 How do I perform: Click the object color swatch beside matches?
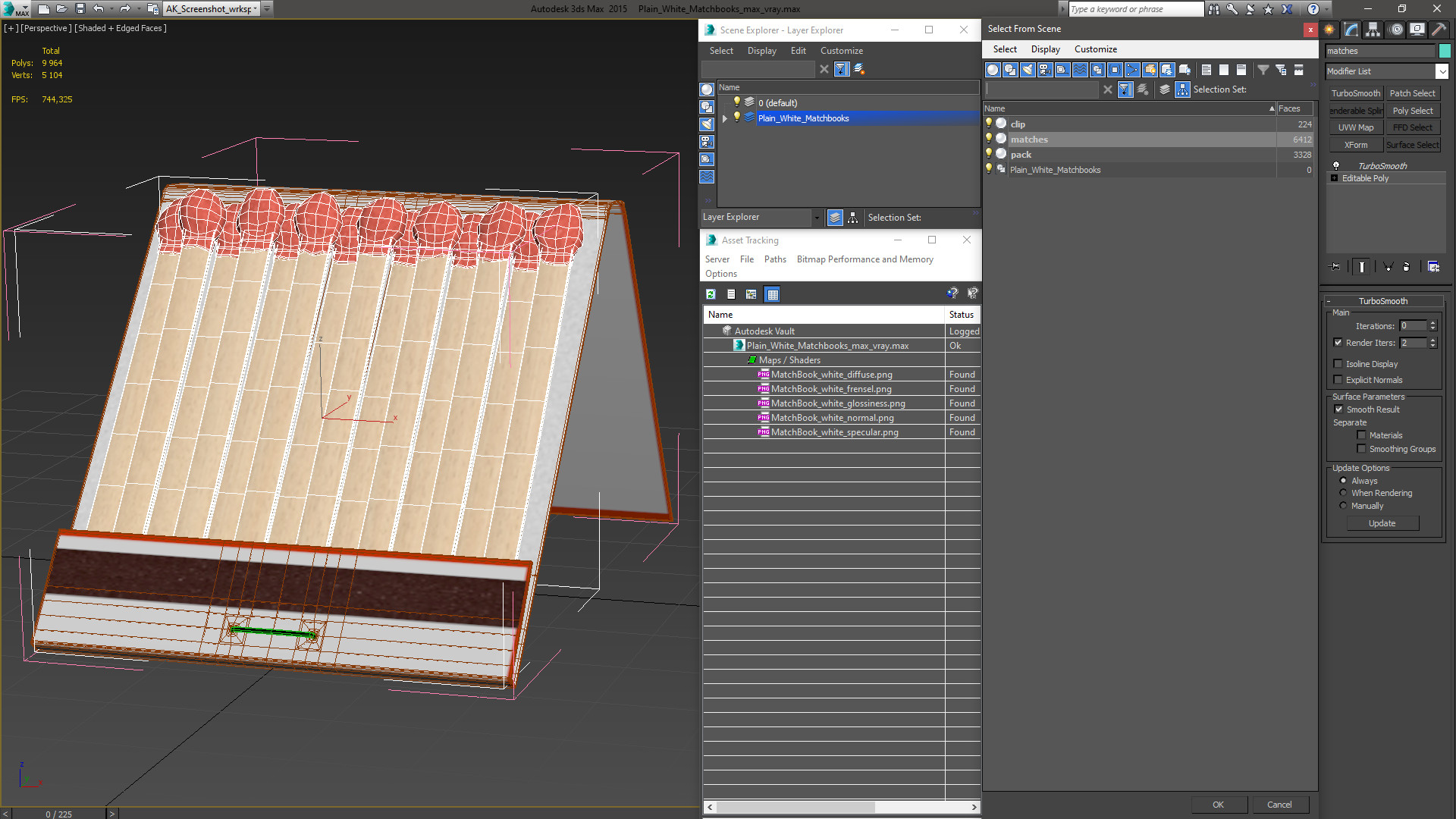pyautogui.click(x=1445, y=51)
